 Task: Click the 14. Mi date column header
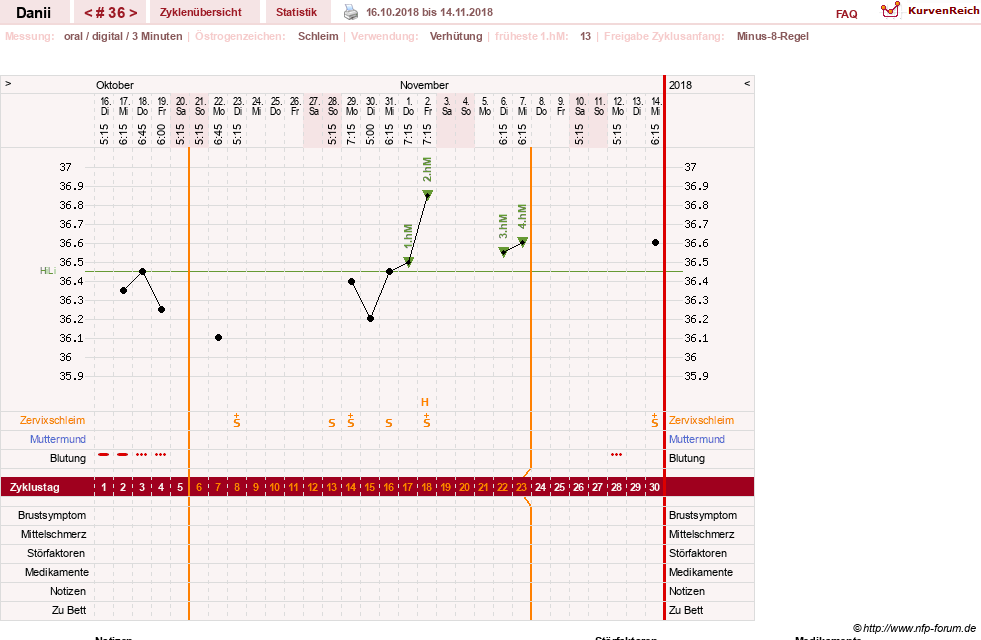655,106
